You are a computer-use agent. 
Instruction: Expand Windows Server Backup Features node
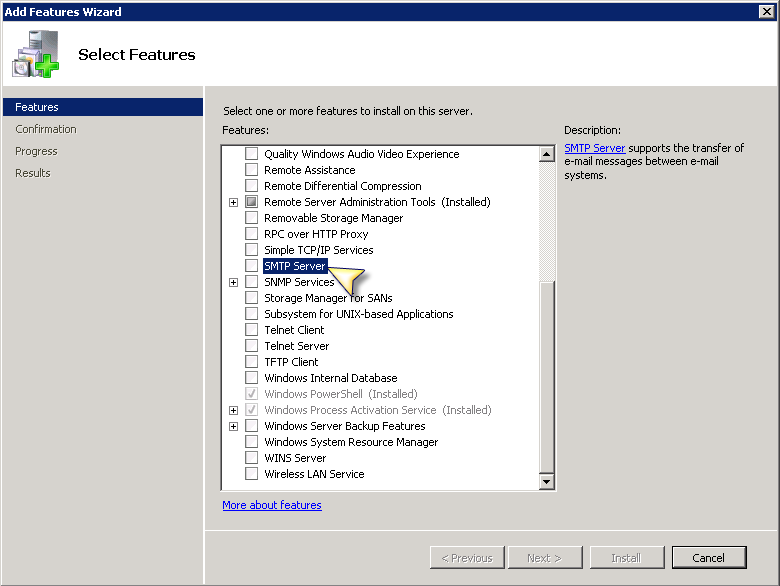[x=233, y=426]
